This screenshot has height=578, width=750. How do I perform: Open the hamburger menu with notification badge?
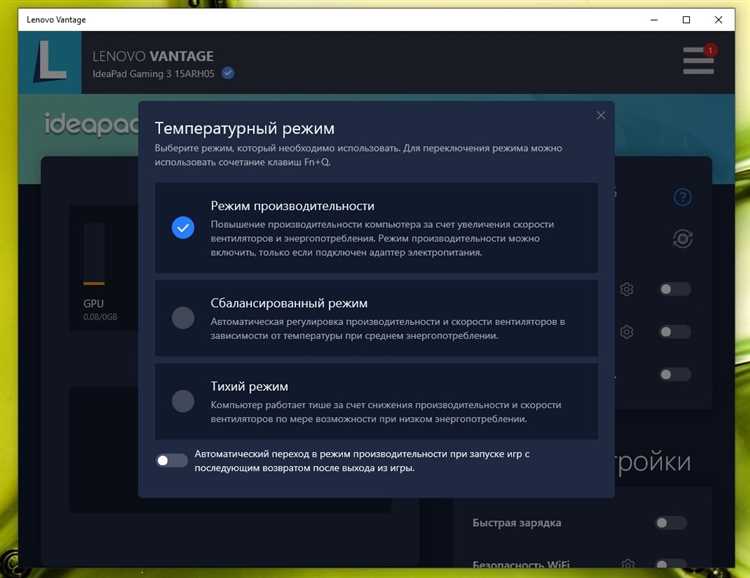click(x=699, y=60)
